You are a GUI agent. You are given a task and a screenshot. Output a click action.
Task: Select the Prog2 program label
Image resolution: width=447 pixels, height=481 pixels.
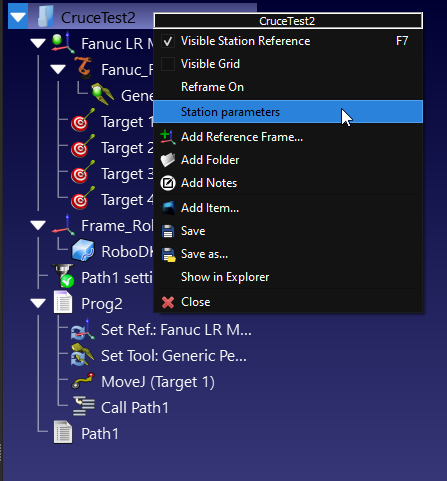click(x=102, y=304)
